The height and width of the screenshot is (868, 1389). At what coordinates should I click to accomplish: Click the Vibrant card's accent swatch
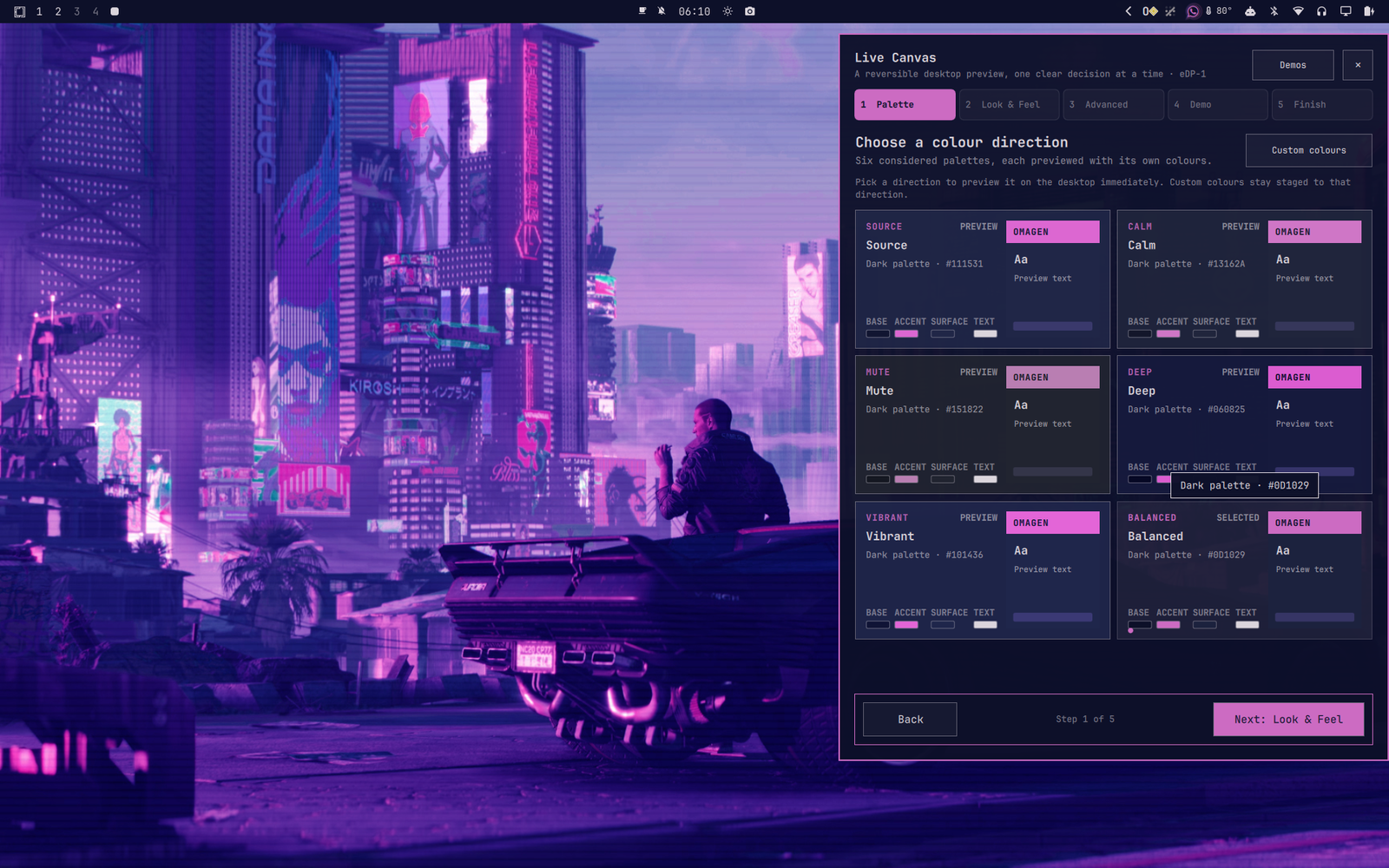pos(906,625)
